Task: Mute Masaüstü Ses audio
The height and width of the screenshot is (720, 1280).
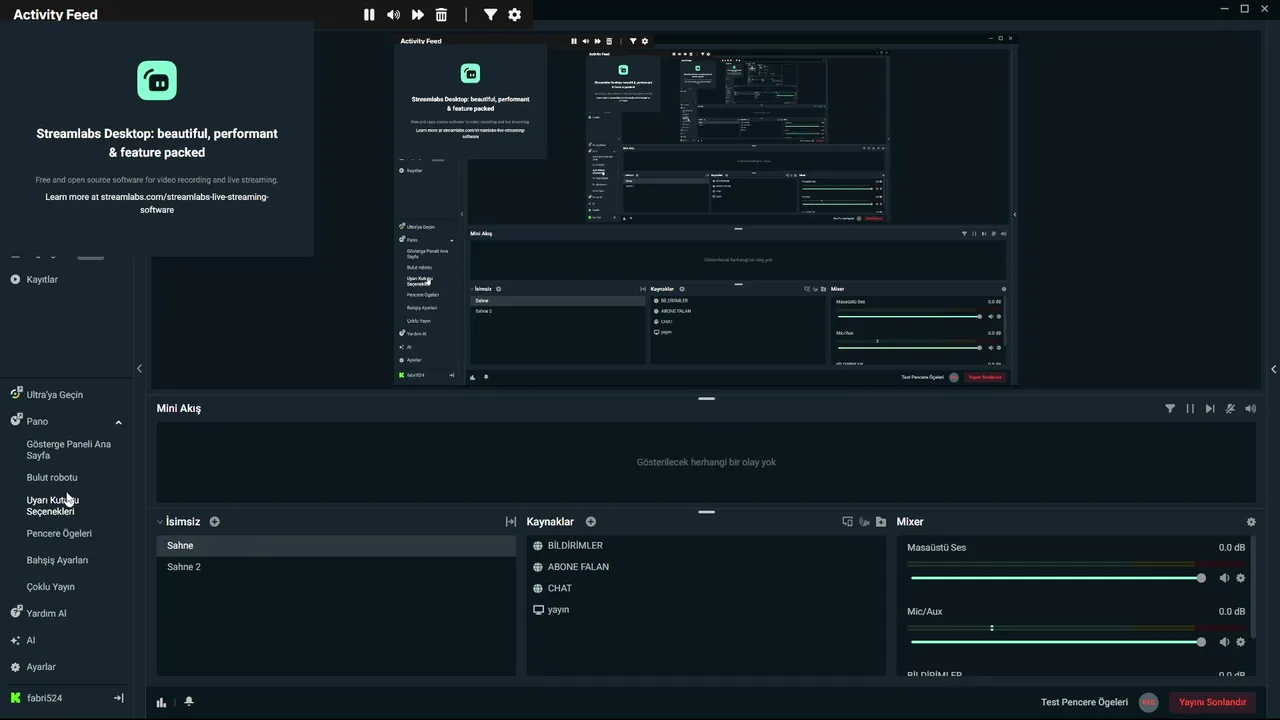Action: [1224, 578]
